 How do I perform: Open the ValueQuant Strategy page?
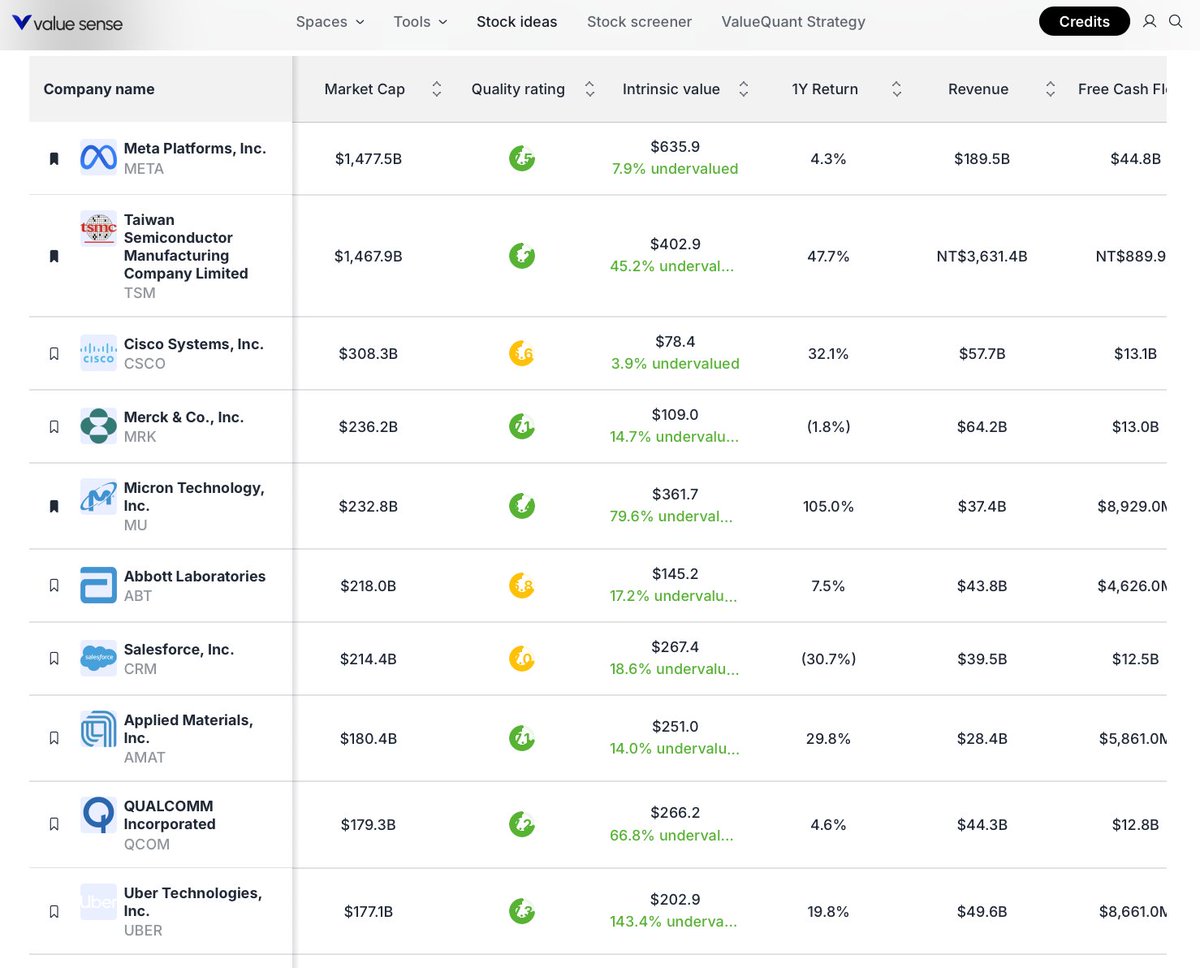point(793,21)
